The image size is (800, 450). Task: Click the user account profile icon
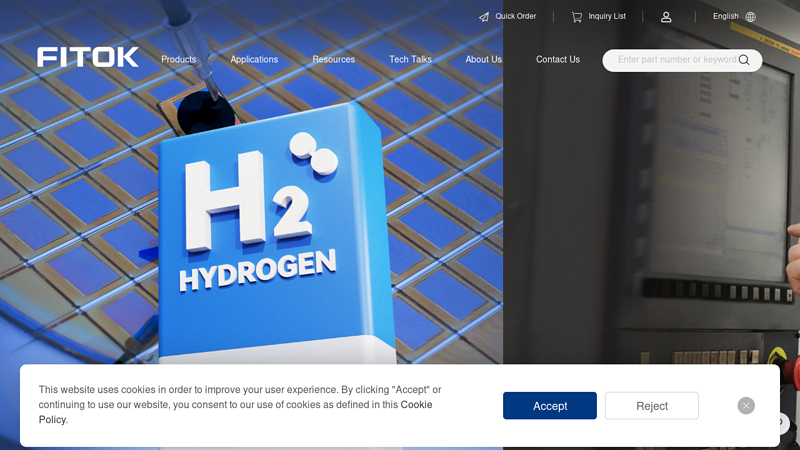pyautogui.click(x=666, y=17)
